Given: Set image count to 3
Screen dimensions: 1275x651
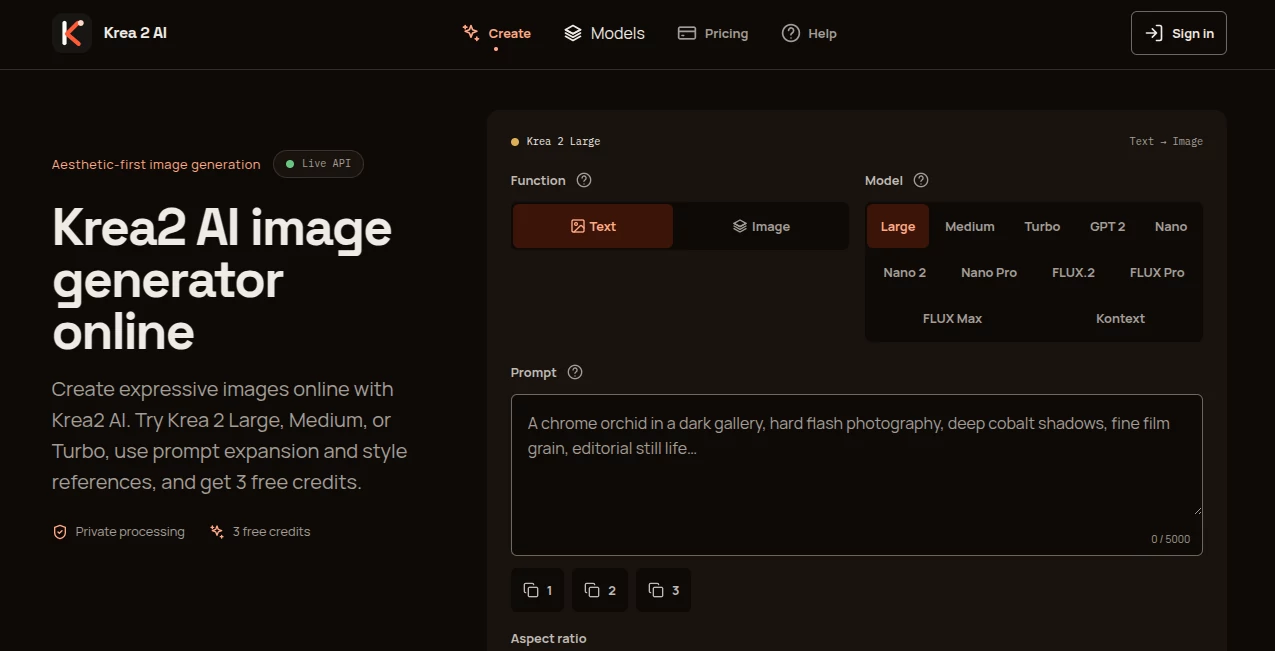Looking at the screenshot, I should coord(664,590).
